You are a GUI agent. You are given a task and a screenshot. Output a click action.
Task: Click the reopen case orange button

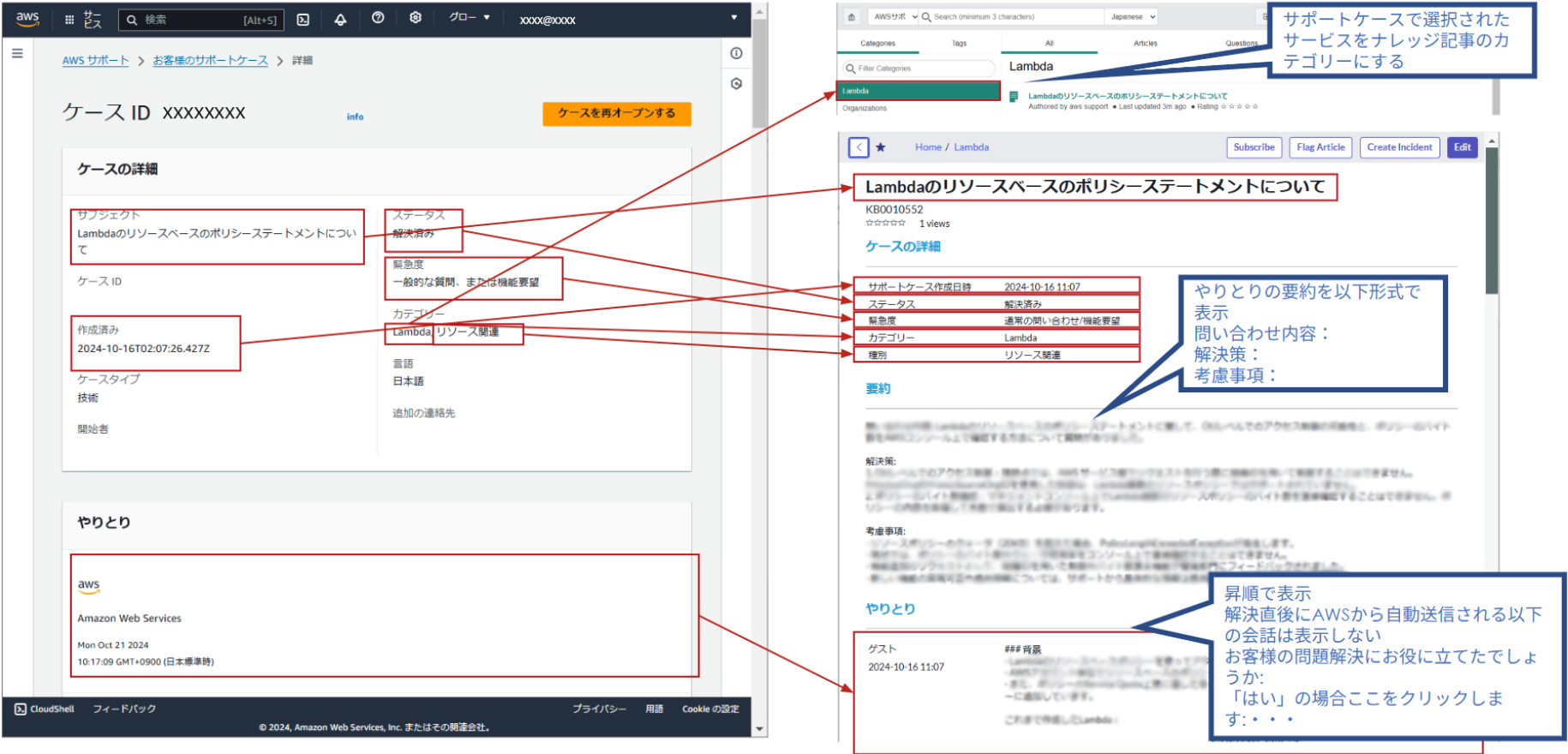[616, 113]
